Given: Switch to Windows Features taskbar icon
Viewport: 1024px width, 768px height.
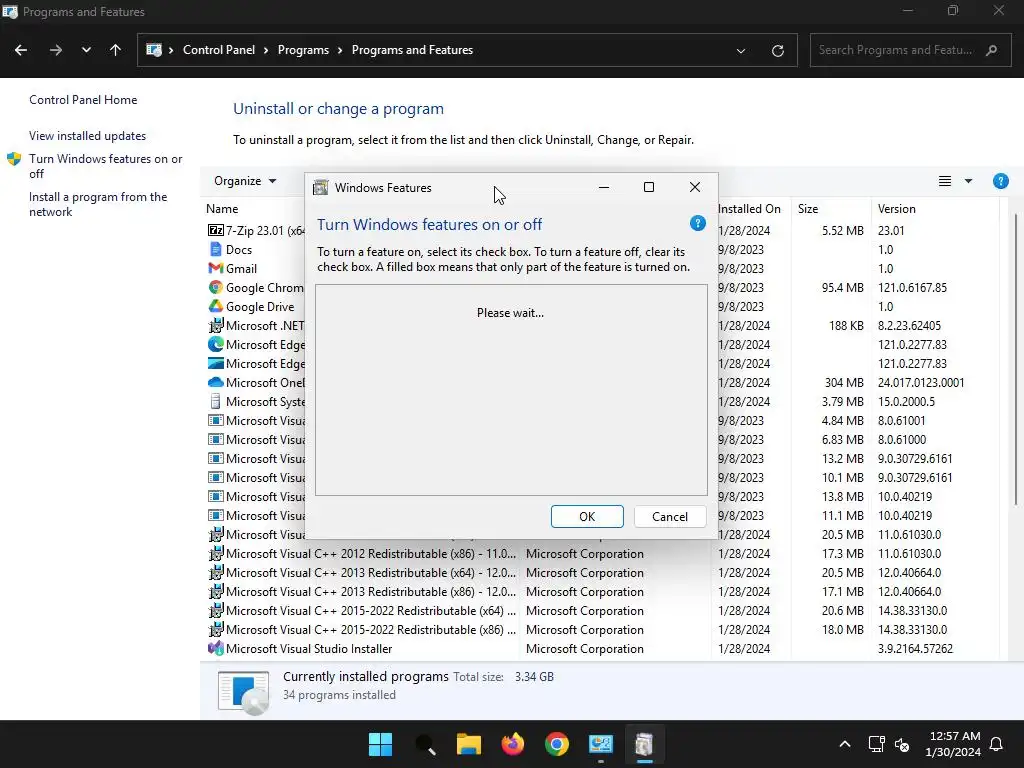Looking at the screenshot, I should pos(644,744).
